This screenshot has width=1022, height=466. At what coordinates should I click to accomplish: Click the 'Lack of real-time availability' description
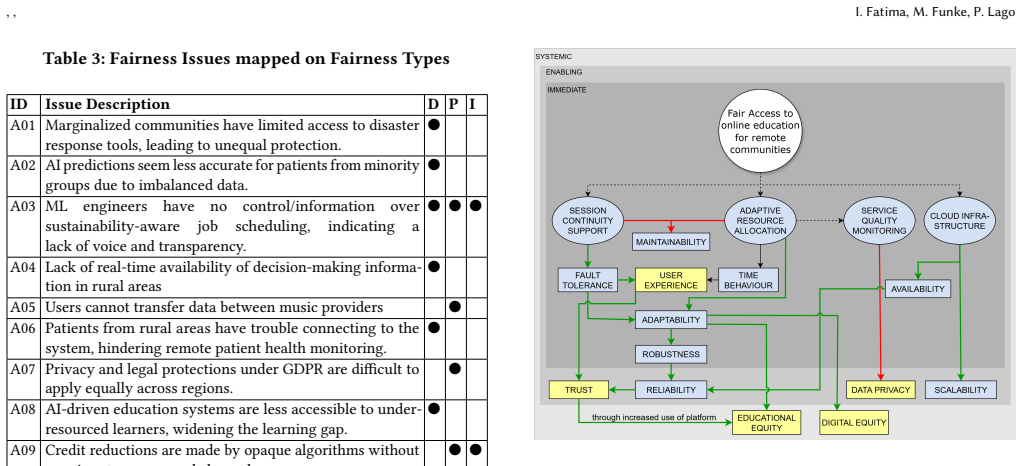[x=233, y=277]
